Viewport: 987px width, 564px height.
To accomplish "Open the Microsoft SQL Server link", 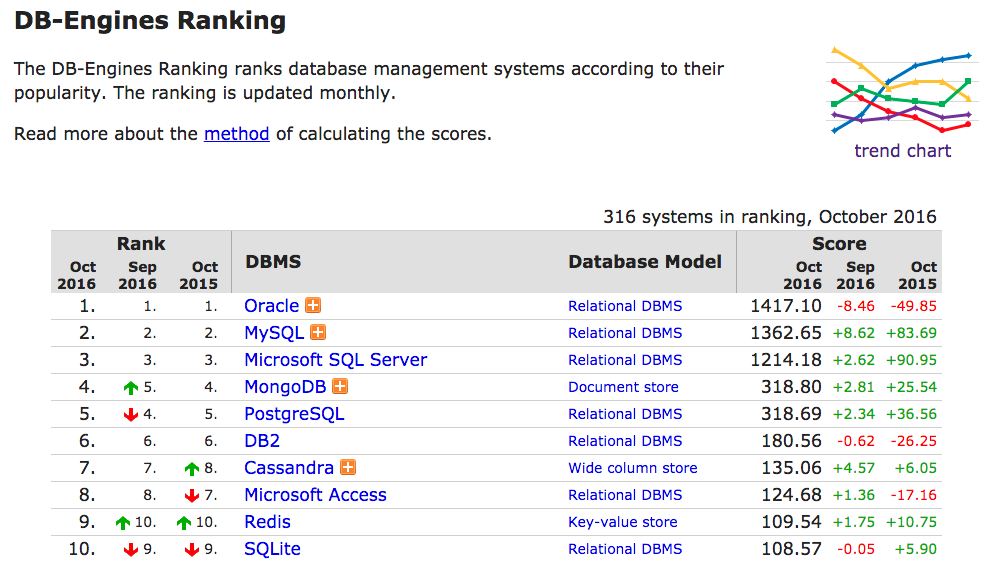I will (336, 359).
